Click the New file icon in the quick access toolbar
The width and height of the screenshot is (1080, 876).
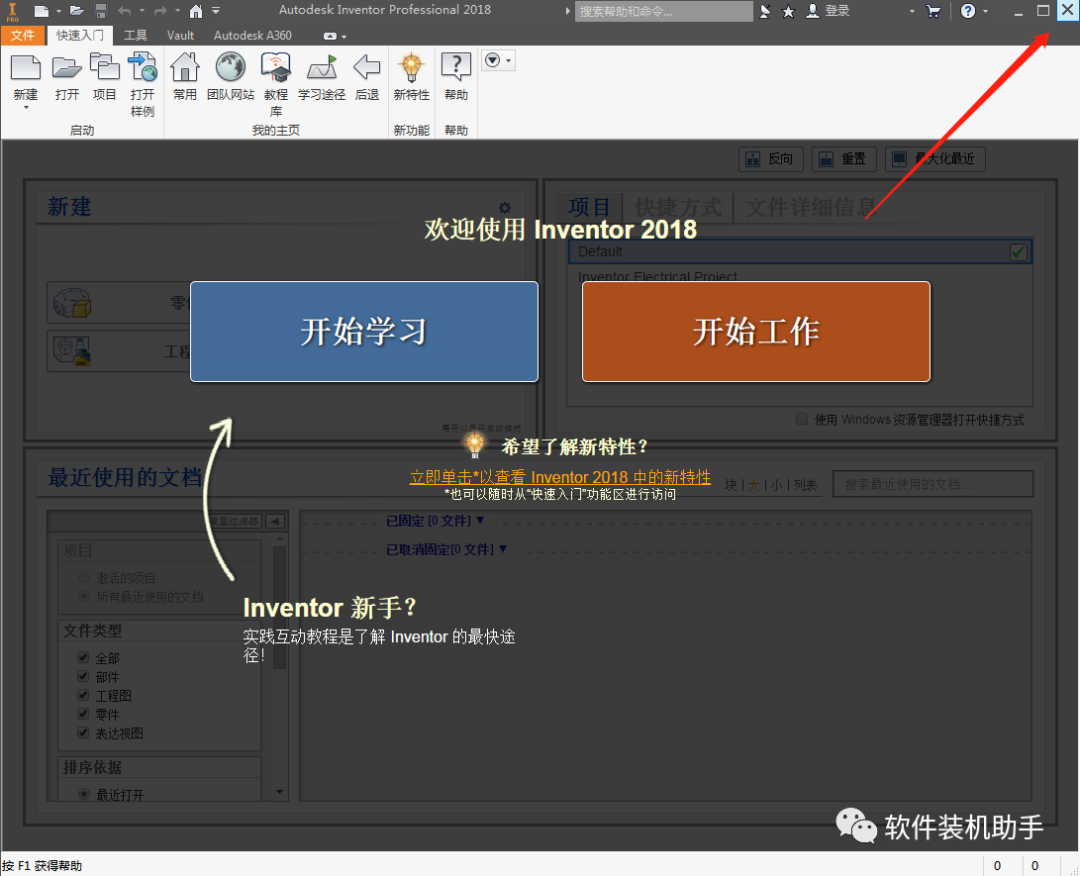coord(41,11)
